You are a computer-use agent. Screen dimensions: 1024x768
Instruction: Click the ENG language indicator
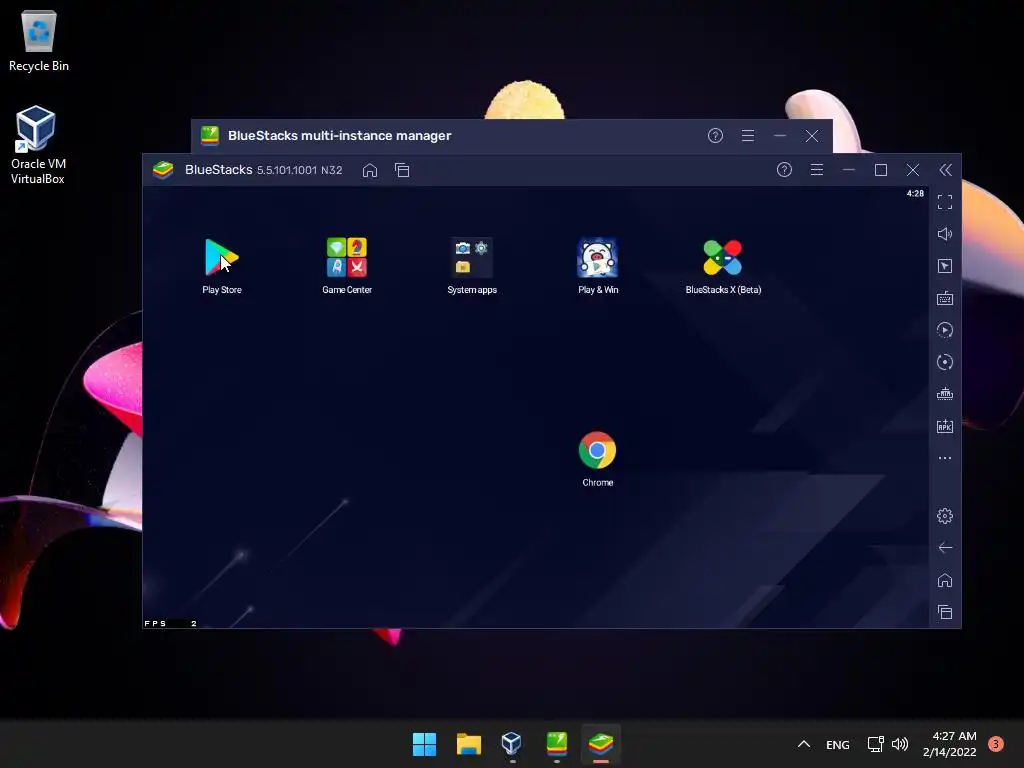pos(837,744)
